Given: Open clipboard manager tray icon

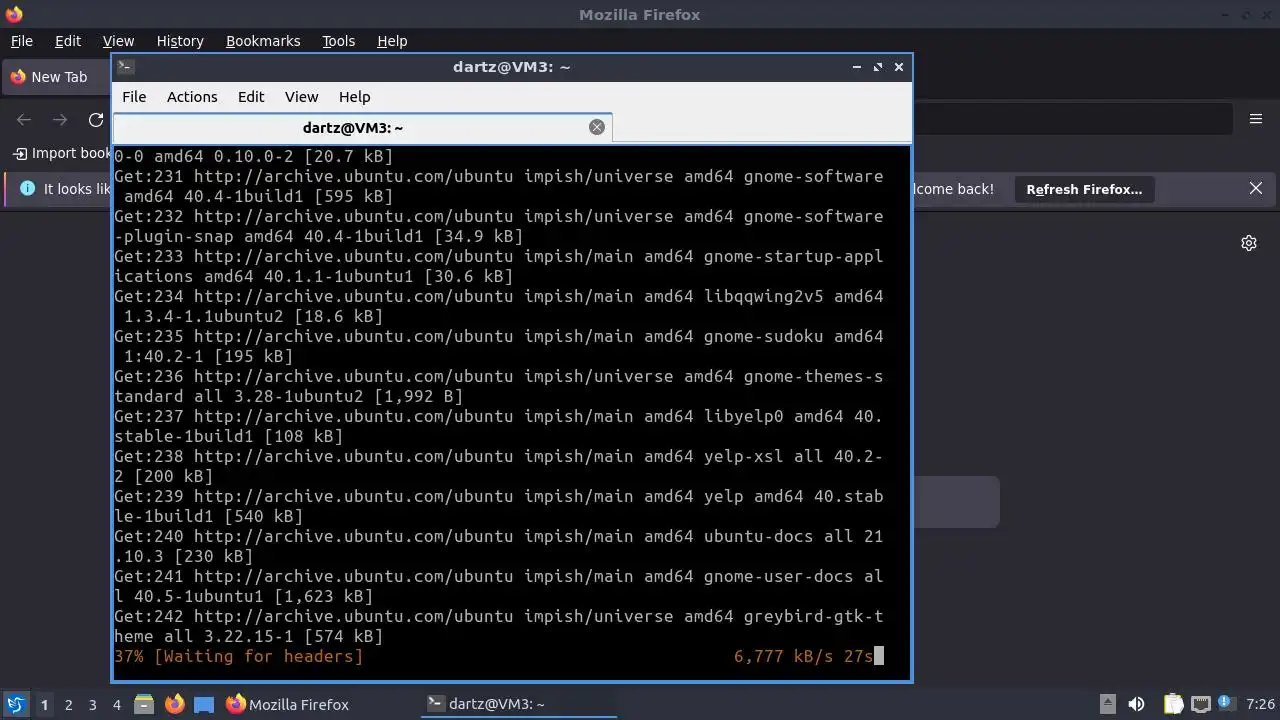Looking at the screenshot, I should pos(1173,704).
